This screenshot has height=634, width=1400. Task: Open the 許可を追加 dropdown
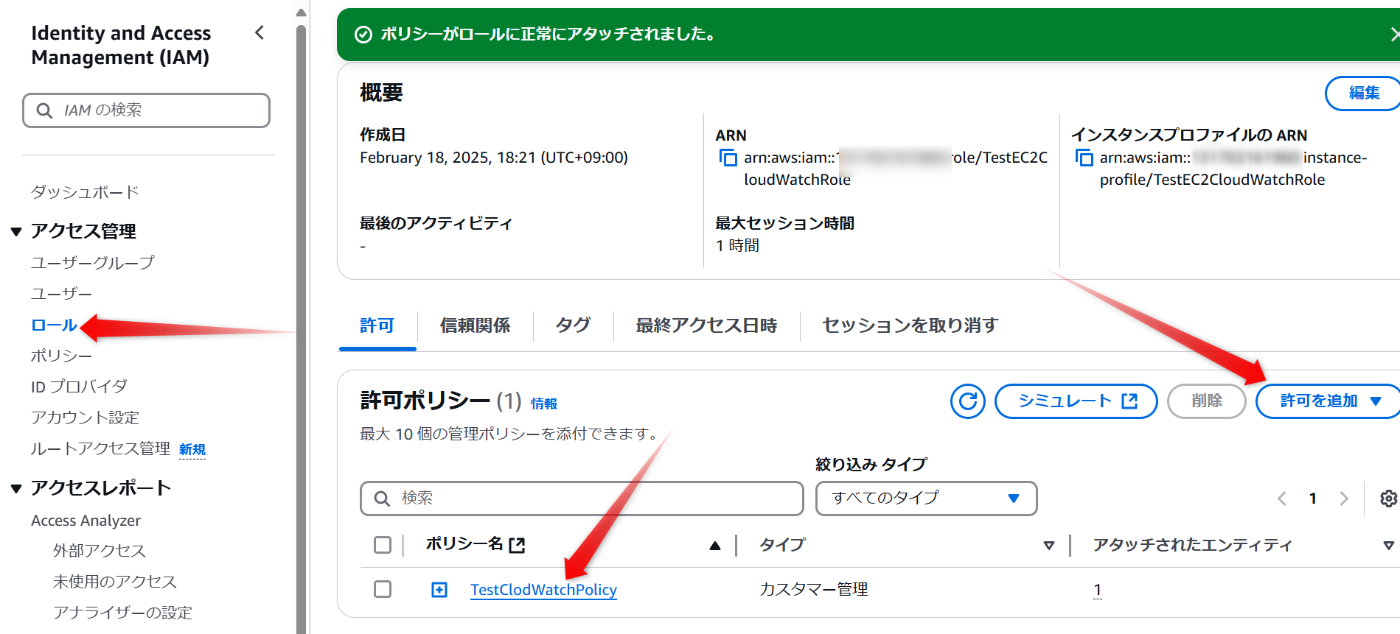tap(1329, 401)
